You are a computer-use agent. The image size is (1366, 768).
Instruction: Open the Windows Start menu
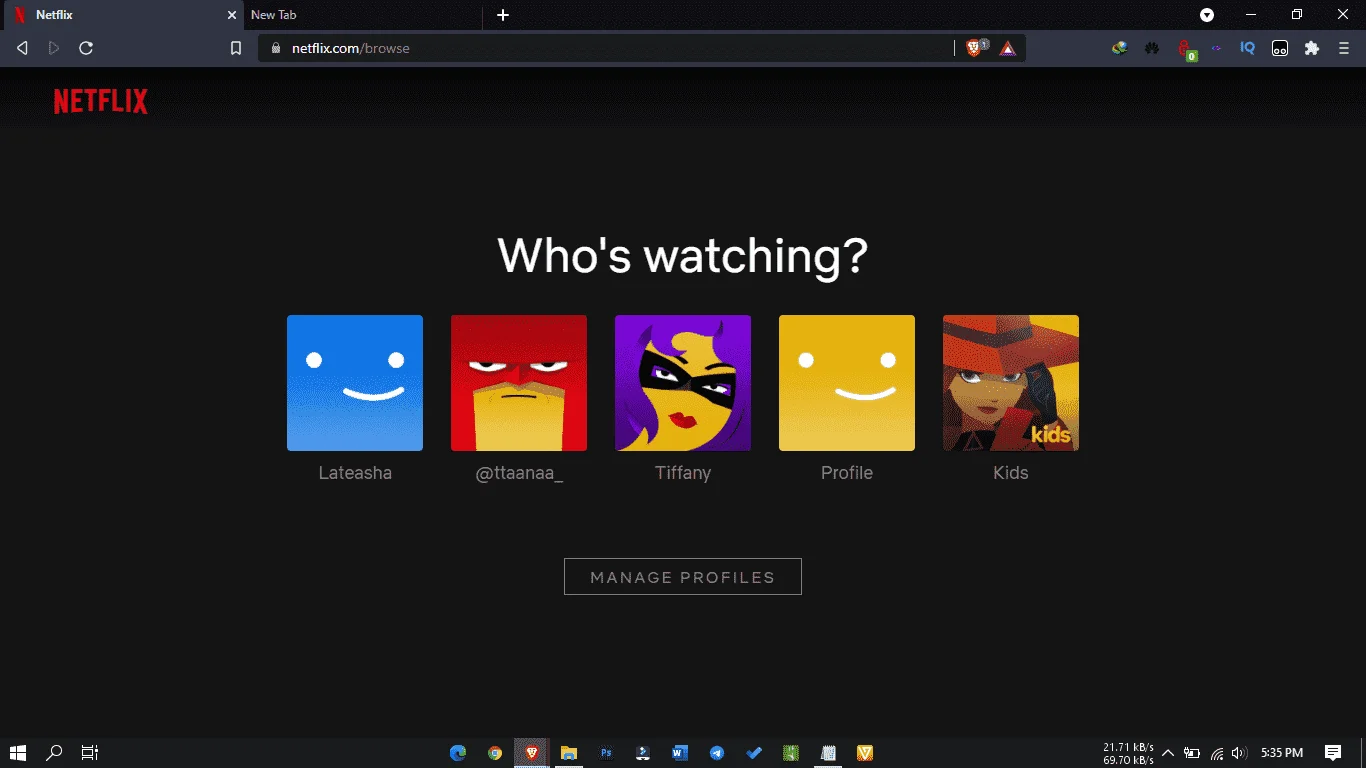pos(18,753)
